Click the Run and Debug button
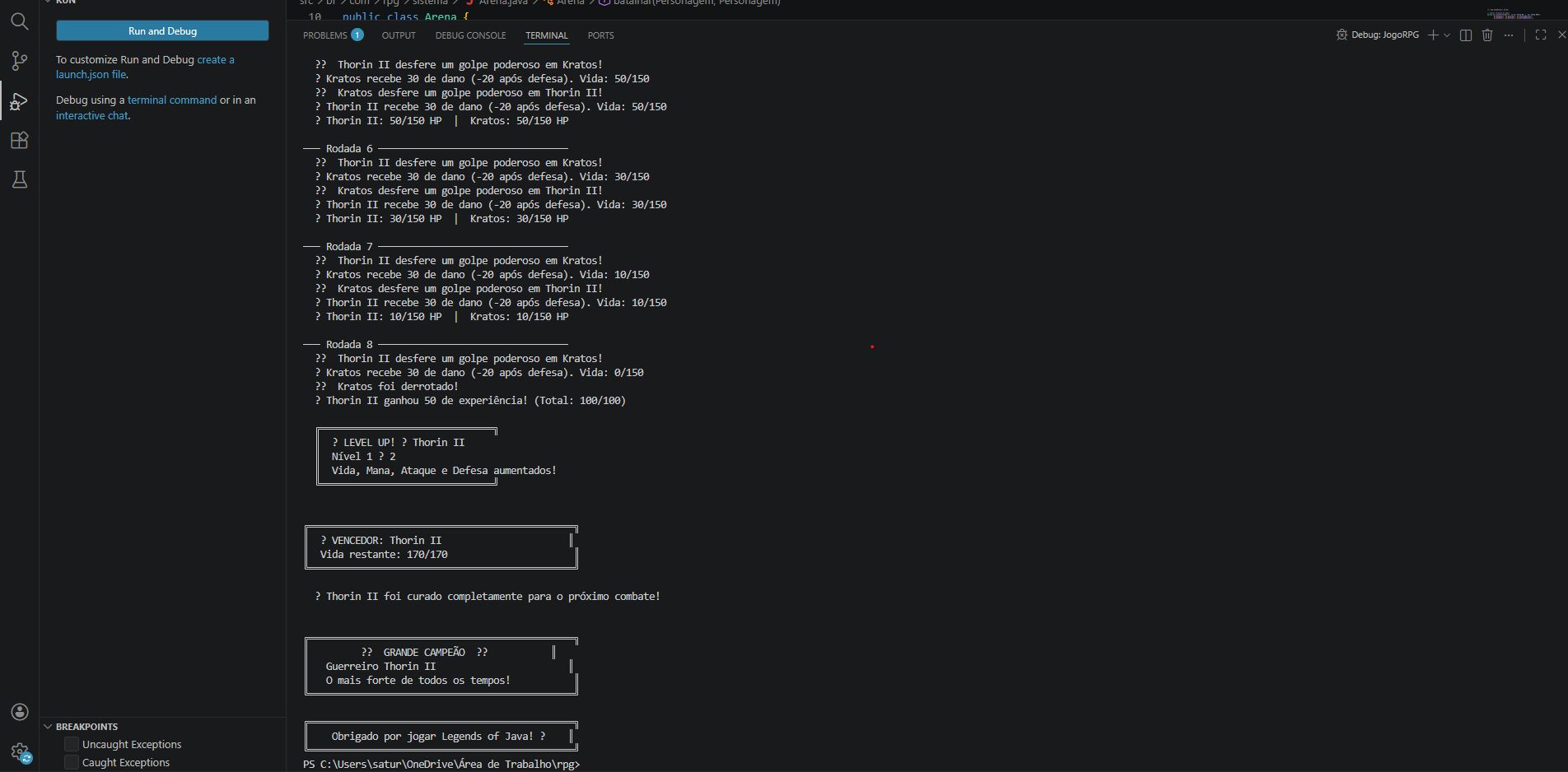Viewport: 1568px width, 772px height. pos(162,30)
